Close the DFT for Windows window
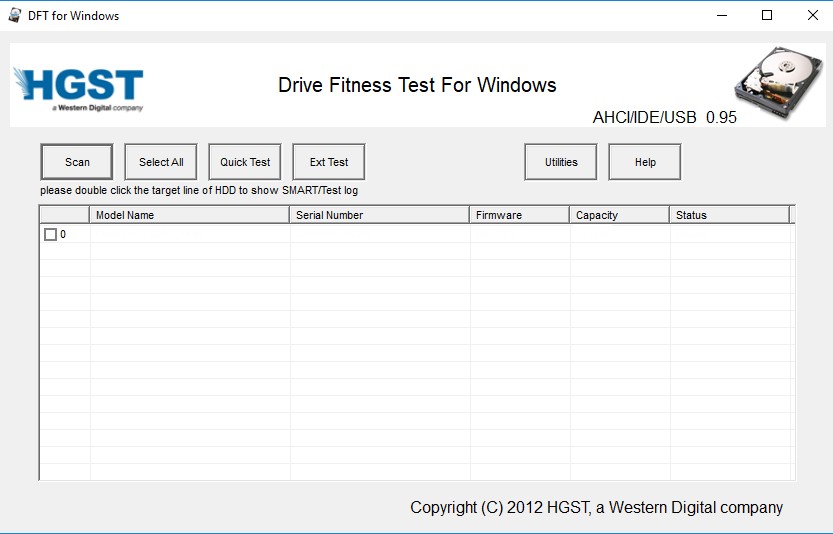833x534 pixels. tap(812, 15)
